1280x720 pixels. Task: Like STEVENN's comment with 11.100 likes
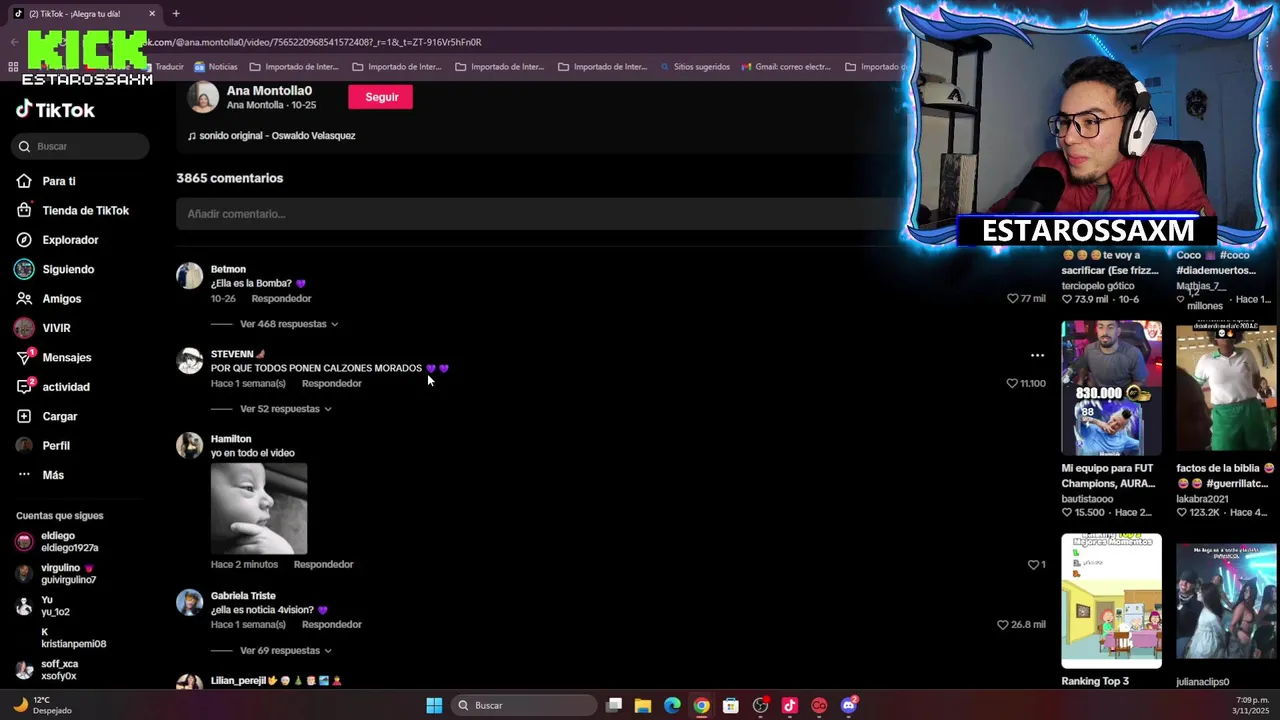point(1011,383)
